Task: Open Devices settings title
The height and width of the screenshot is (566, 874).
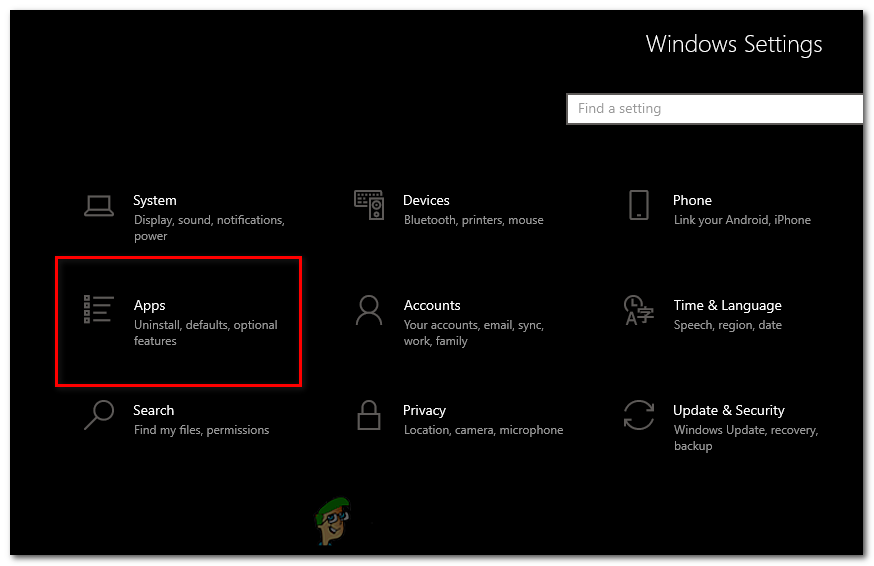Action: click(426, 200)
